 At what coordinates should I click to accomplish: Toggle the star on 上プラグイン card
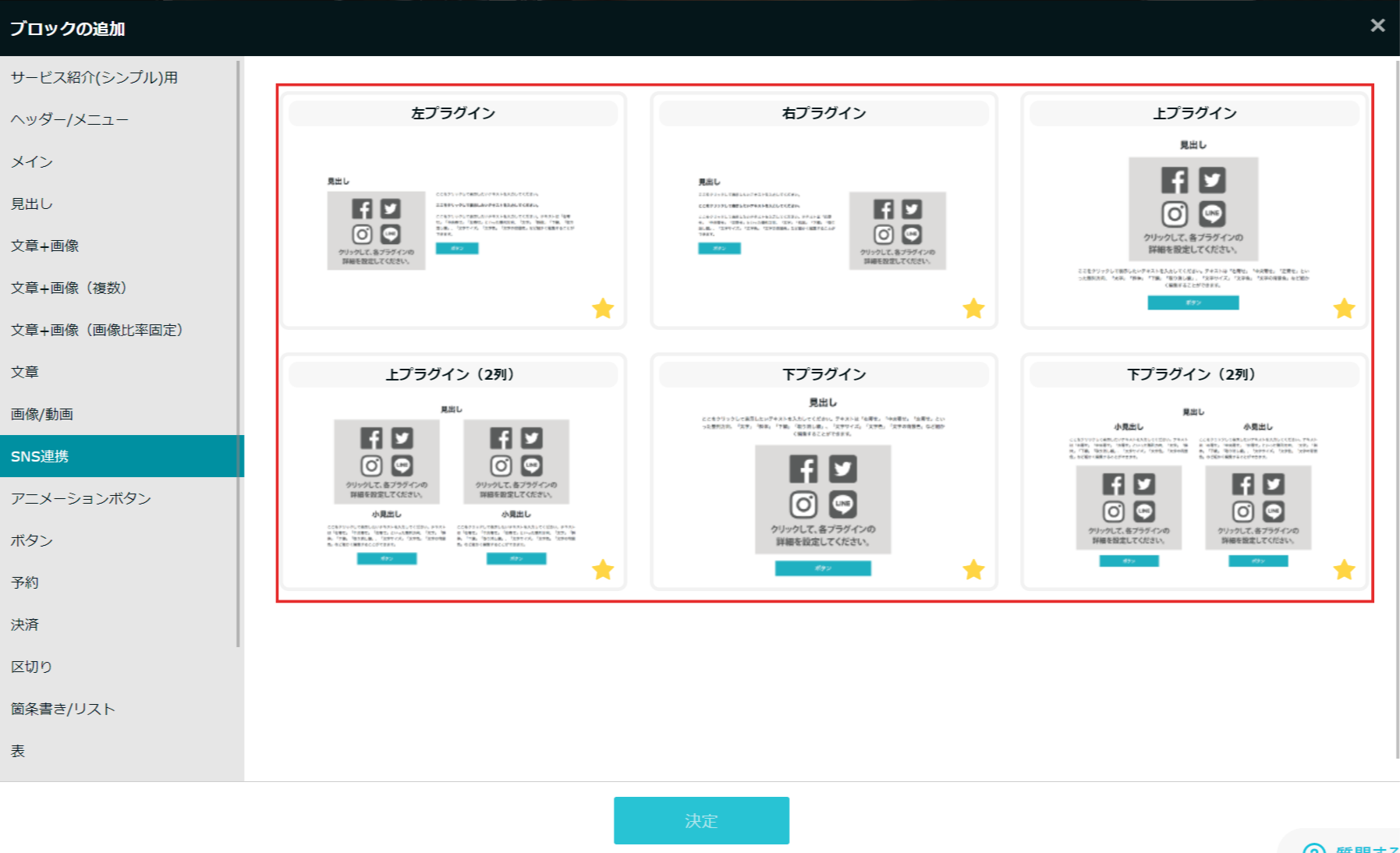coord(1344,309)
